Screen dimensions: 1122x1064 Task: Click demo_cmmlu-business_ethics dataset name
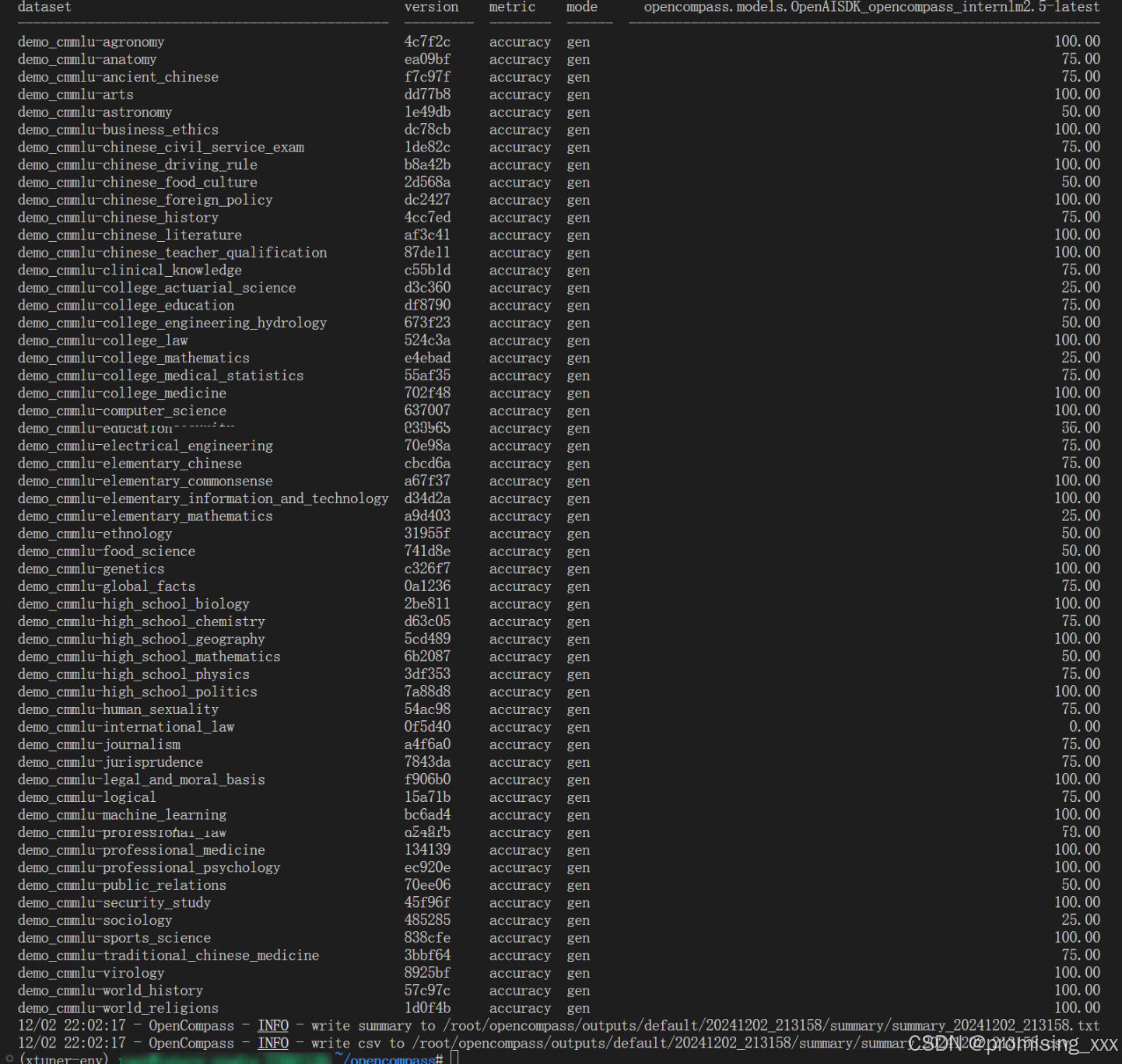(118, 130)
